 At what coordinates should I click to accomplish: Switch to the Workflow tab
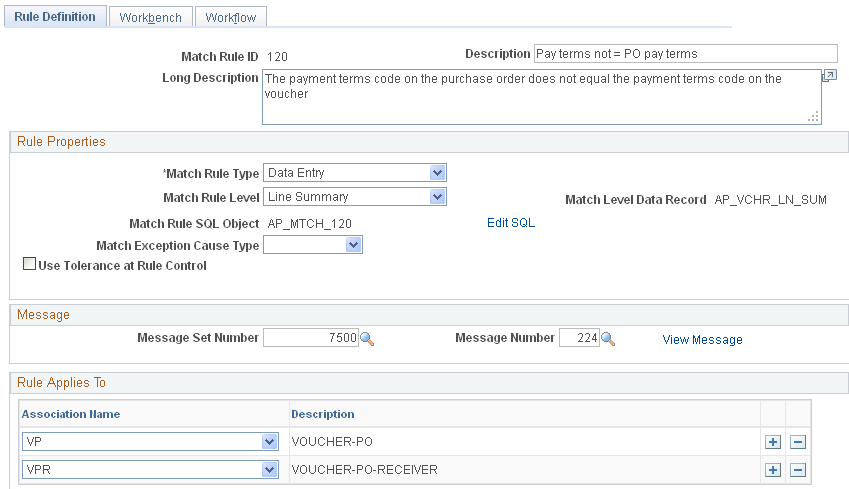[231, 17]
